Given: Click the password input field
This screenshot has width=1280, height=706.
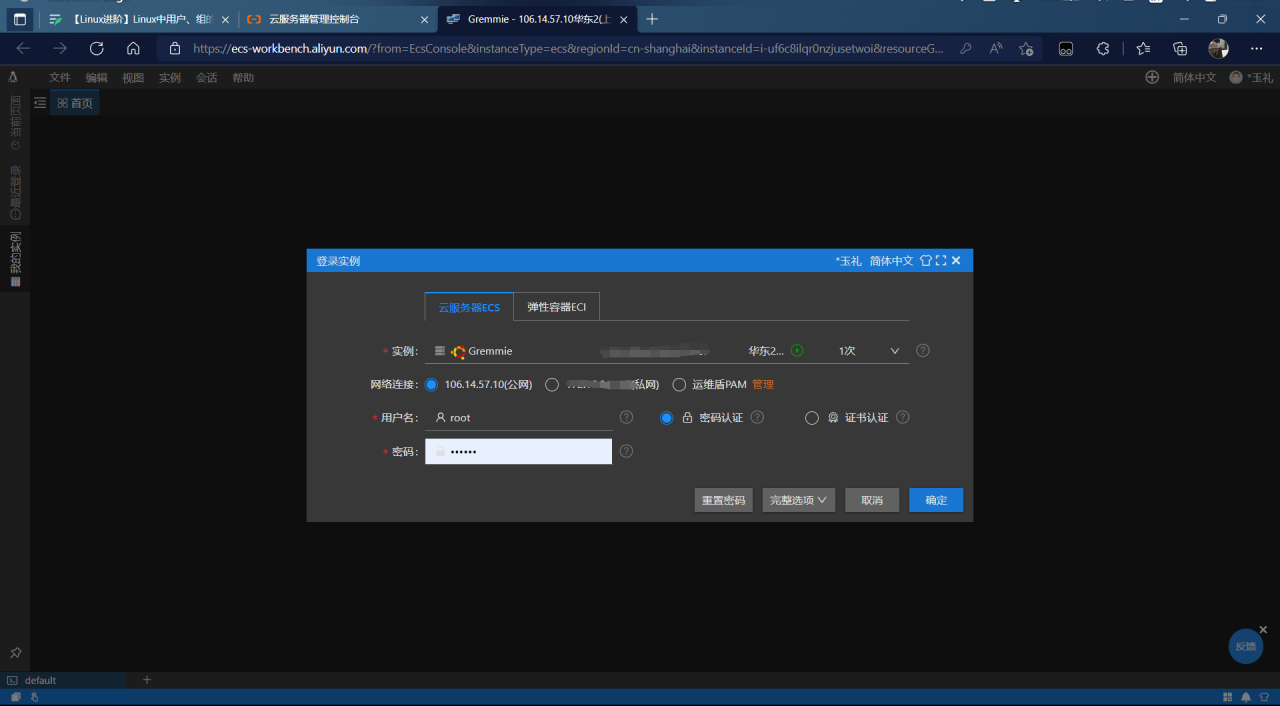Looking at the screenshot, I should point(518,451).
